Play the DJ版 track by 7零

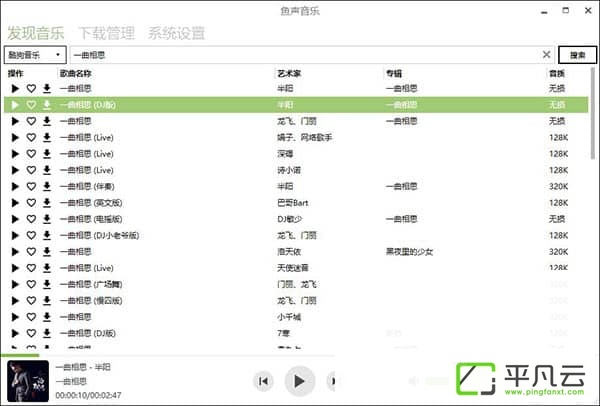[x=15, y=333]
